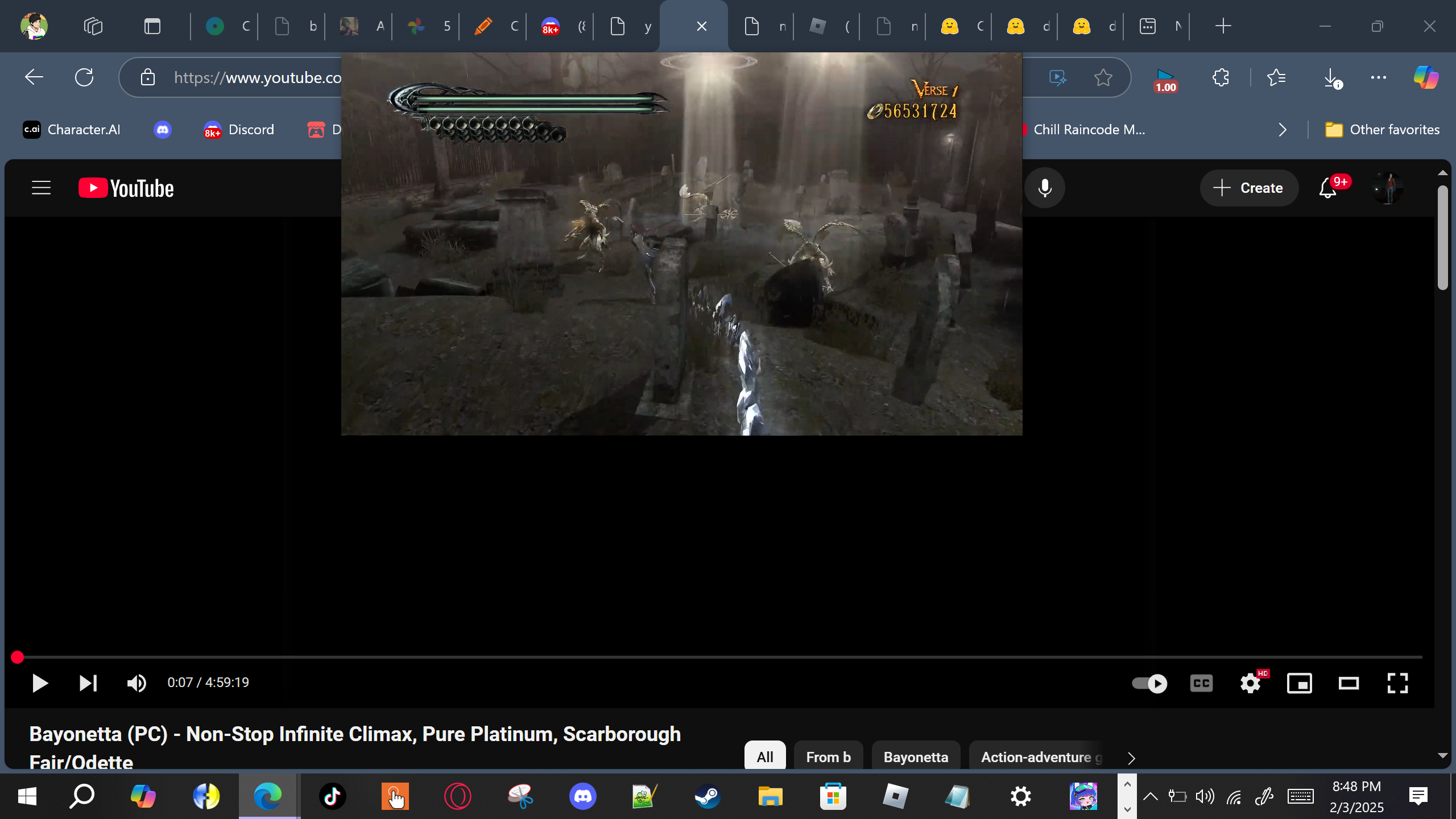Toggle the autoplay switch
The height and width of the screenshot is (819, 1456).
pyautogui.click(x=1149, y=683)
